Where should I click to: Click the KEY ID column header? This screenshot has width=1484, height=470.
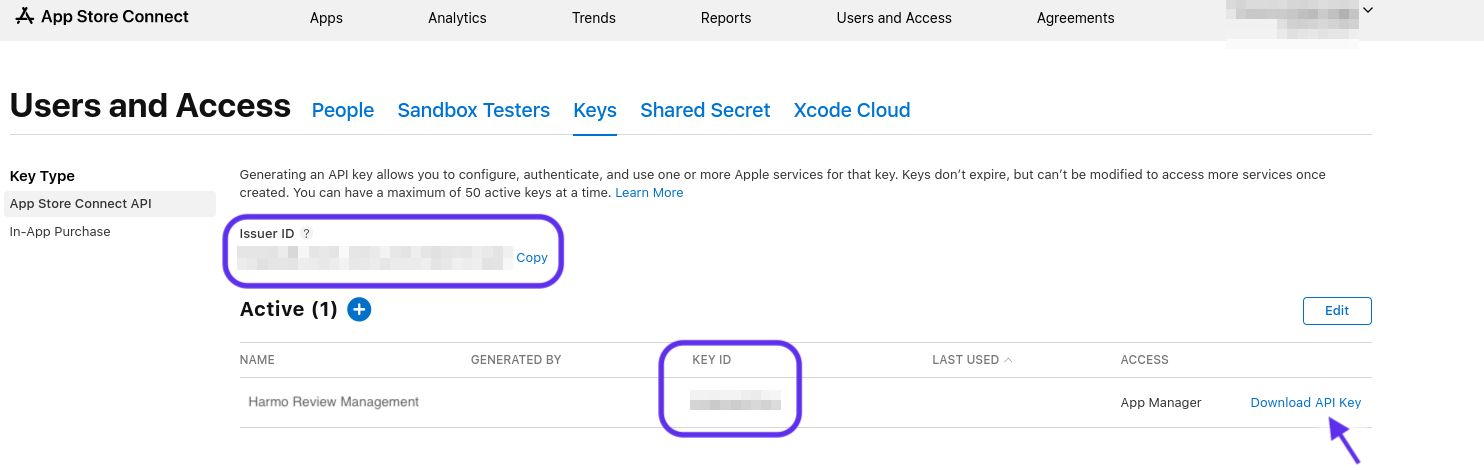(712, 360)
